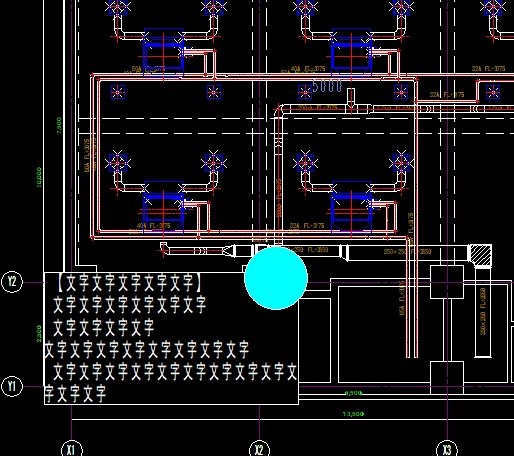Select the blue 5000 dimension text
Screen dimensions: 514x456
[327, 86]
